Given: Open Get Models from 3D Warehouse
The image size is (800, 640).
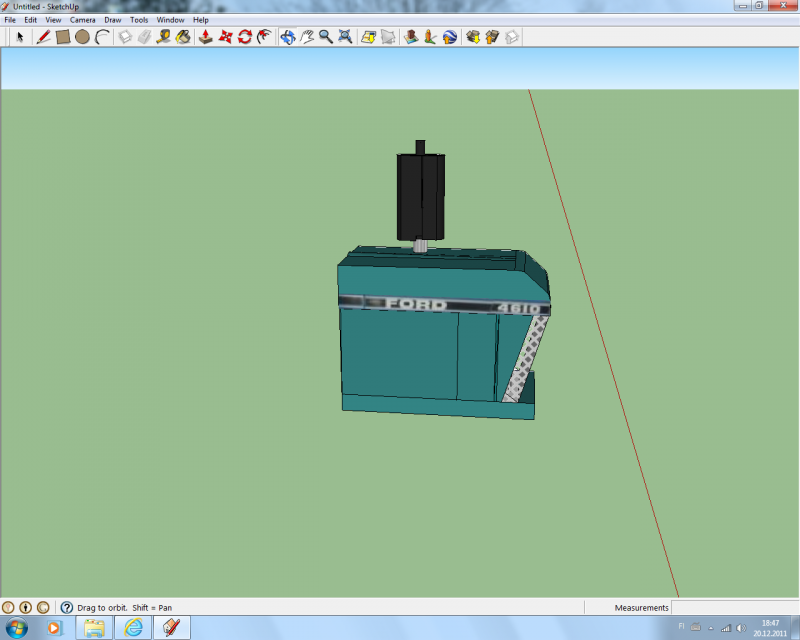Looking at the screenshot, I should 473,37.
